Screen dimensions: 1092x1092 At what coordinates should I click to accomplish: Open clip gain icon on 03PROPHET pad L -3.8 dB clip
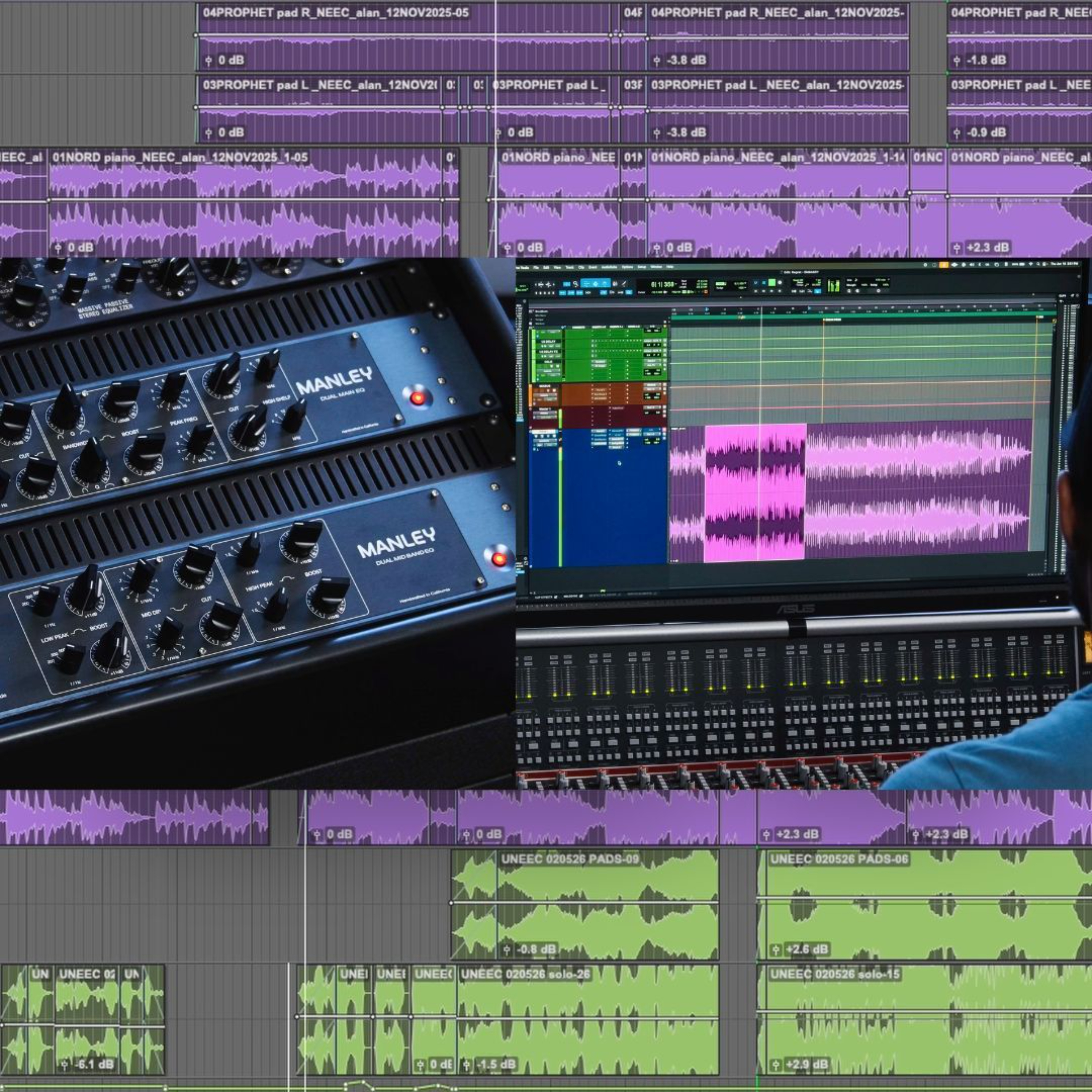click(x=657, y=133)
